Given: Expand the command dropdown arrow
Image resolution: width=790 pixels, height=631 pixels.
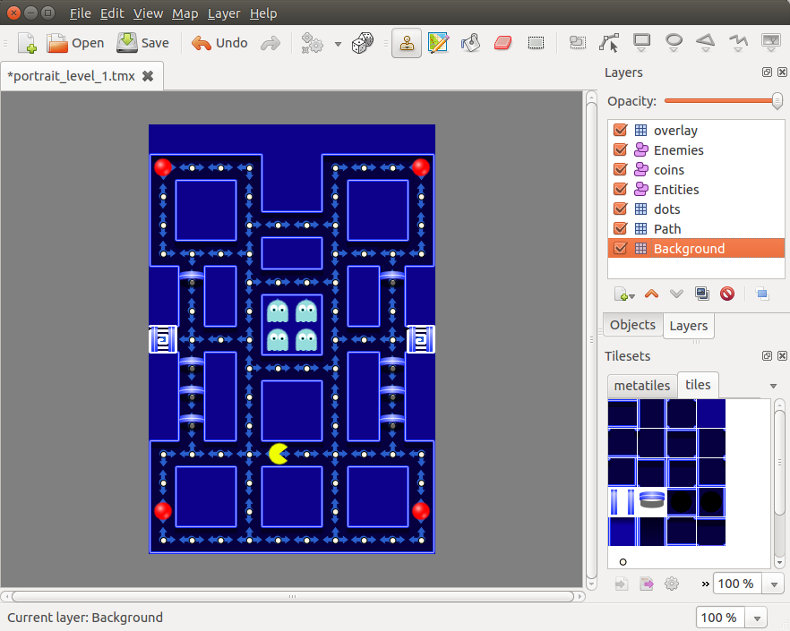Looking at the screenshot, I should pyautogui.click(x=338, y=44).
